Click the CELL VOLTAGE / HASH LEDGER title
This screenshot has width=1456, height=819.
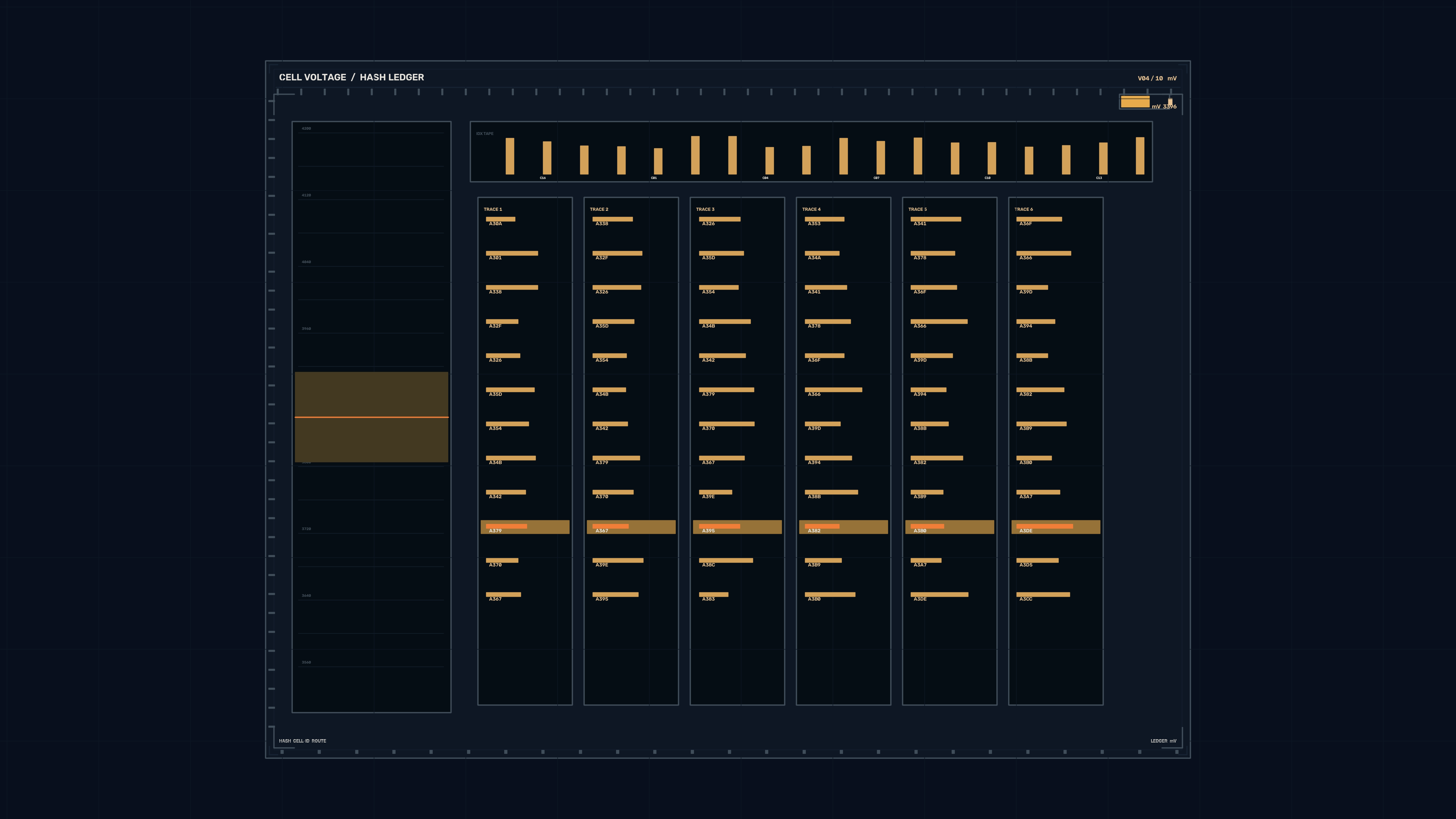tap(351, 77)
